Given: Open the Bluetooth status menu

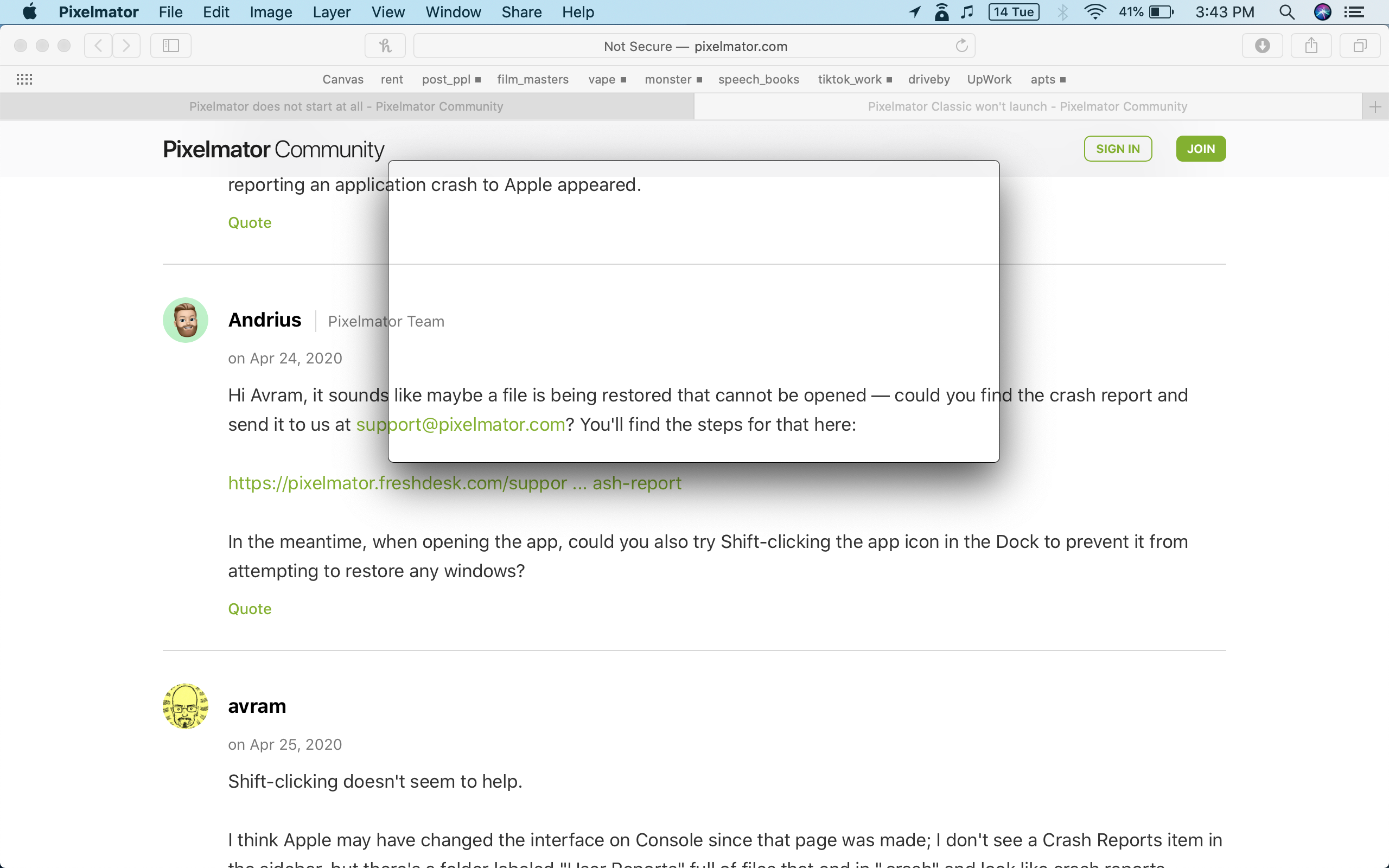Looking at the screenshot, I should click(1062, 12).
